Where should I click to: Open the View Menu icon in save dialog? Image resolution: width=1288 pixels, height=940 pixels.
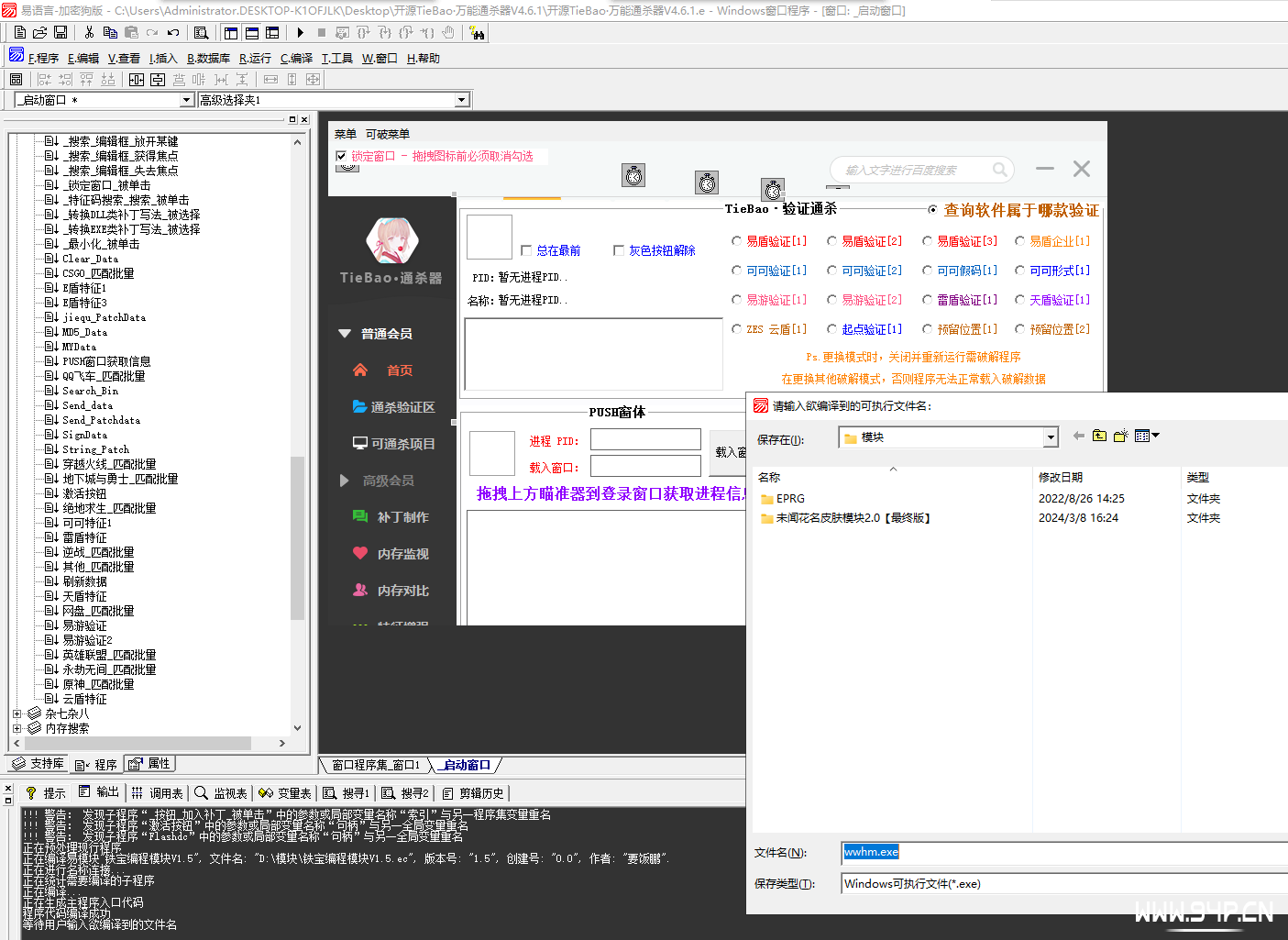pyautogui.click(x=1147, y=436)
